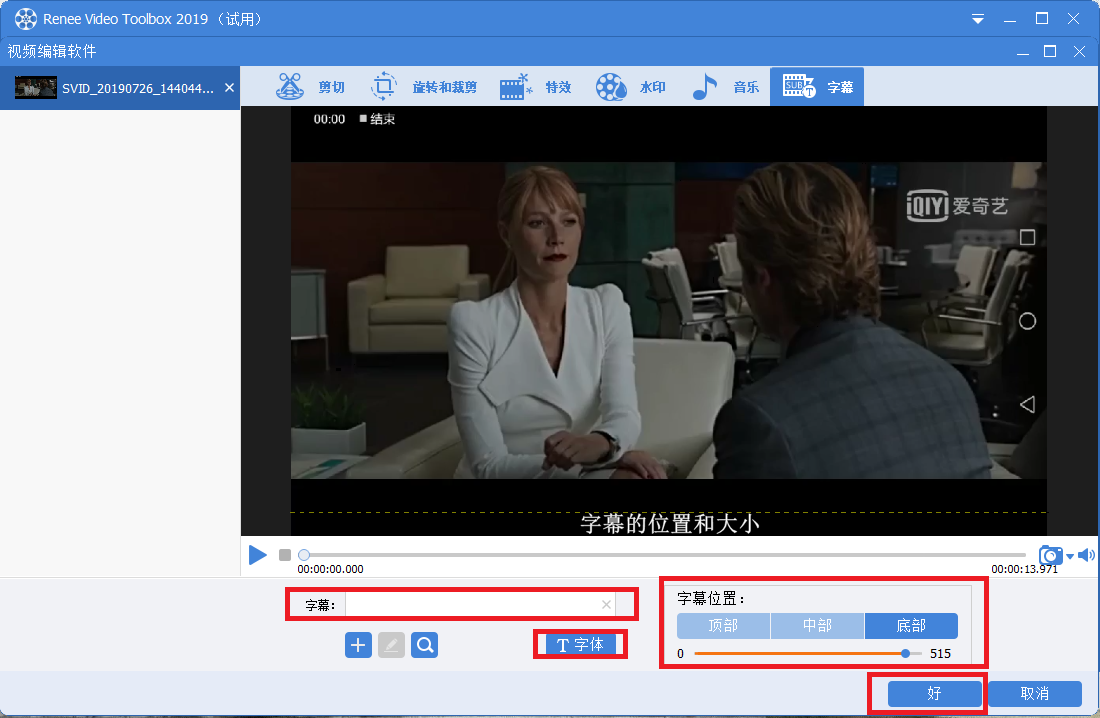Clear the subtitle field with the X
Viewport: 1100px width, 718px height.
pyautogui.click(x=607, y=605)
